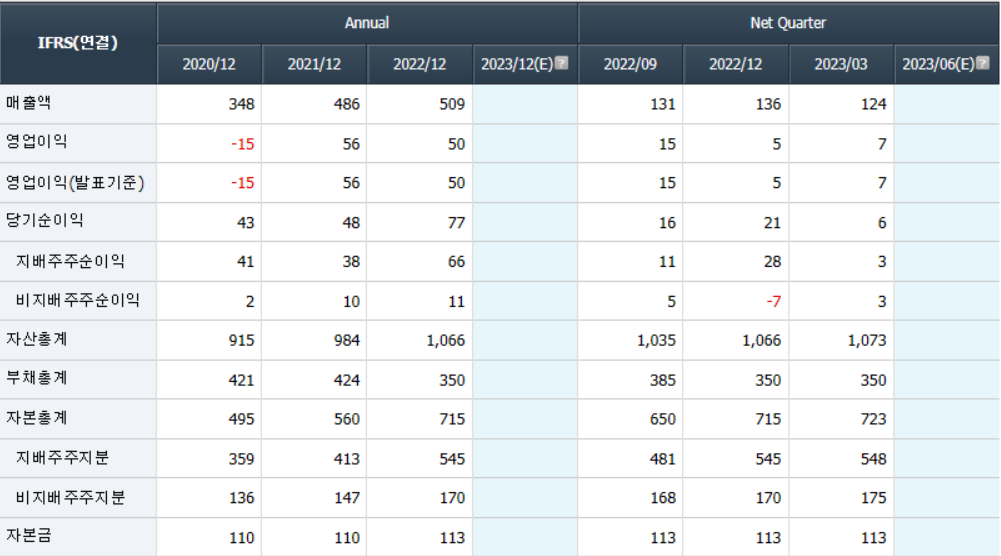Click 부채총계 value 424

[x=347, y=380]
